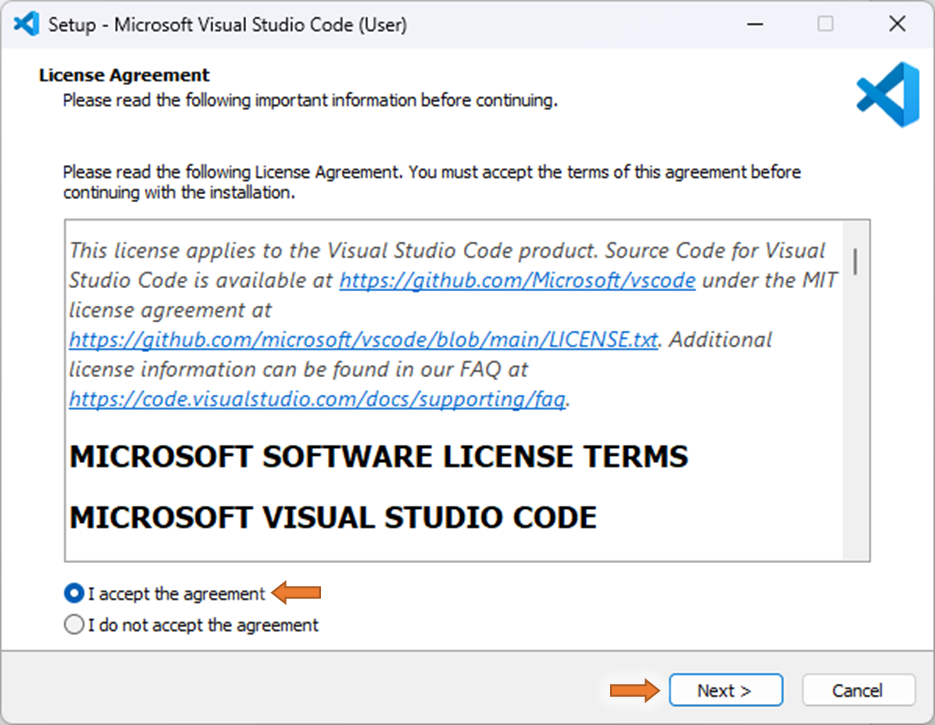Screen dimensions: 935x725
Task: Click 'MICROSOFT VISUAL STUDIO CODE' heading
Action: click(333, 517)
